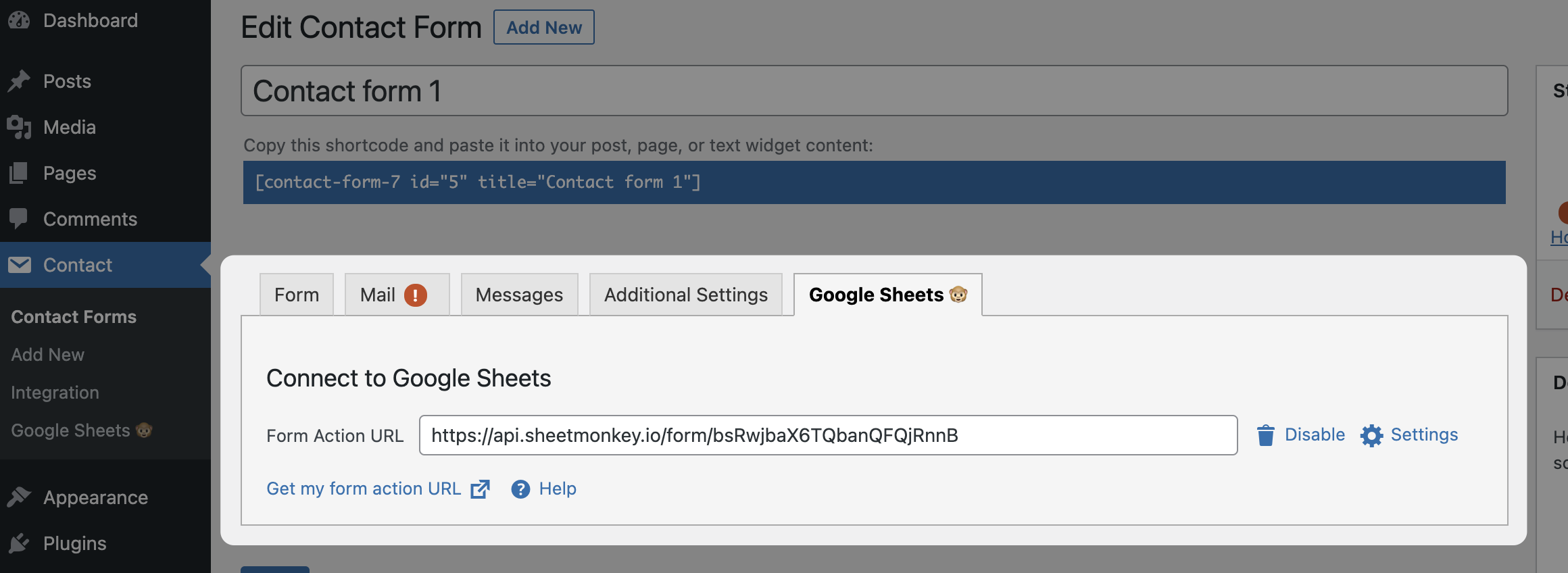The width and height of the screenshot is (1568, 573).
Task: Click the external link icon after form action URL
Action: [480, 489]
